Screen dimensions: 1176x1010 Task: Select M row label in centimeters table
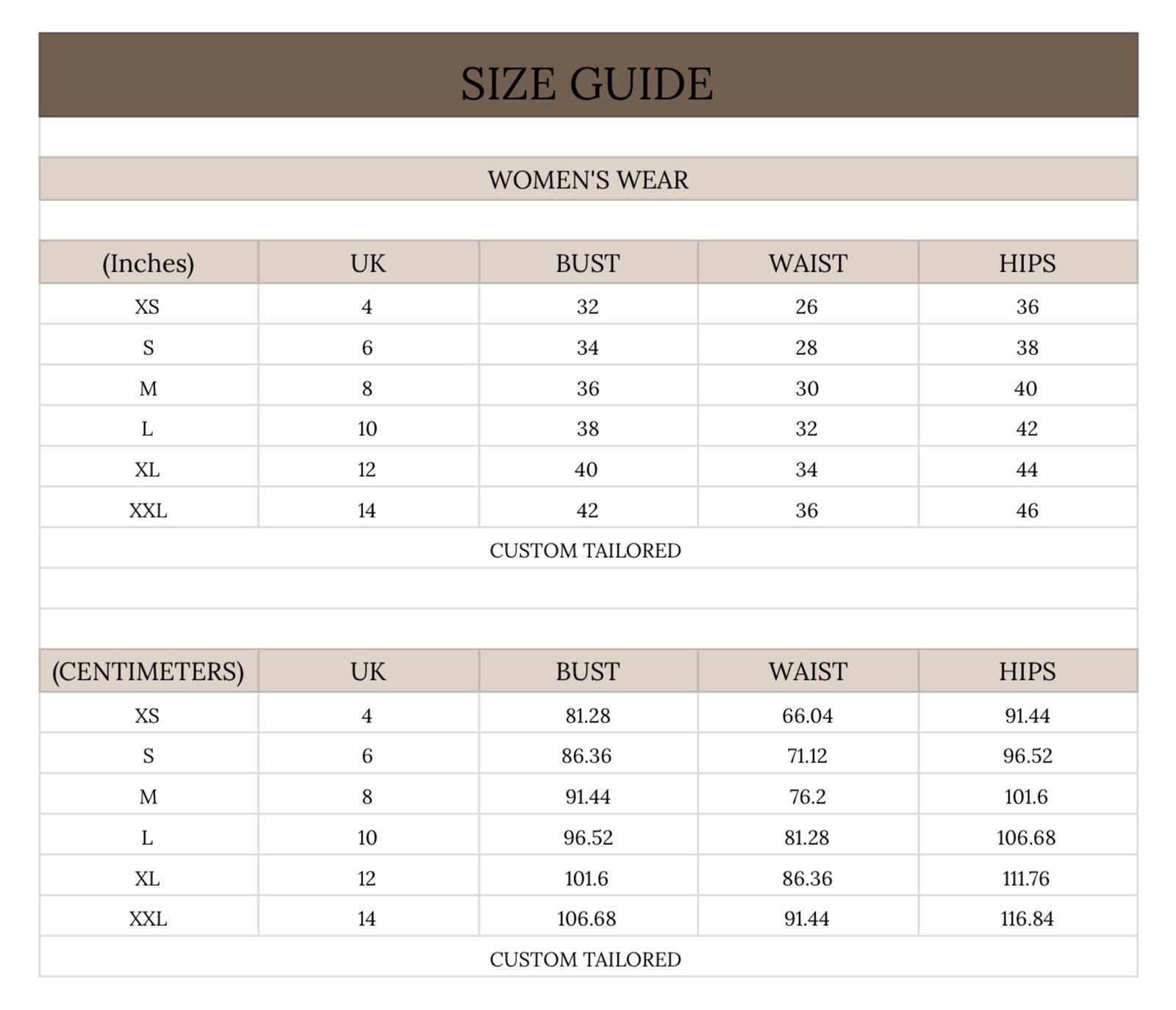point(148,797)
